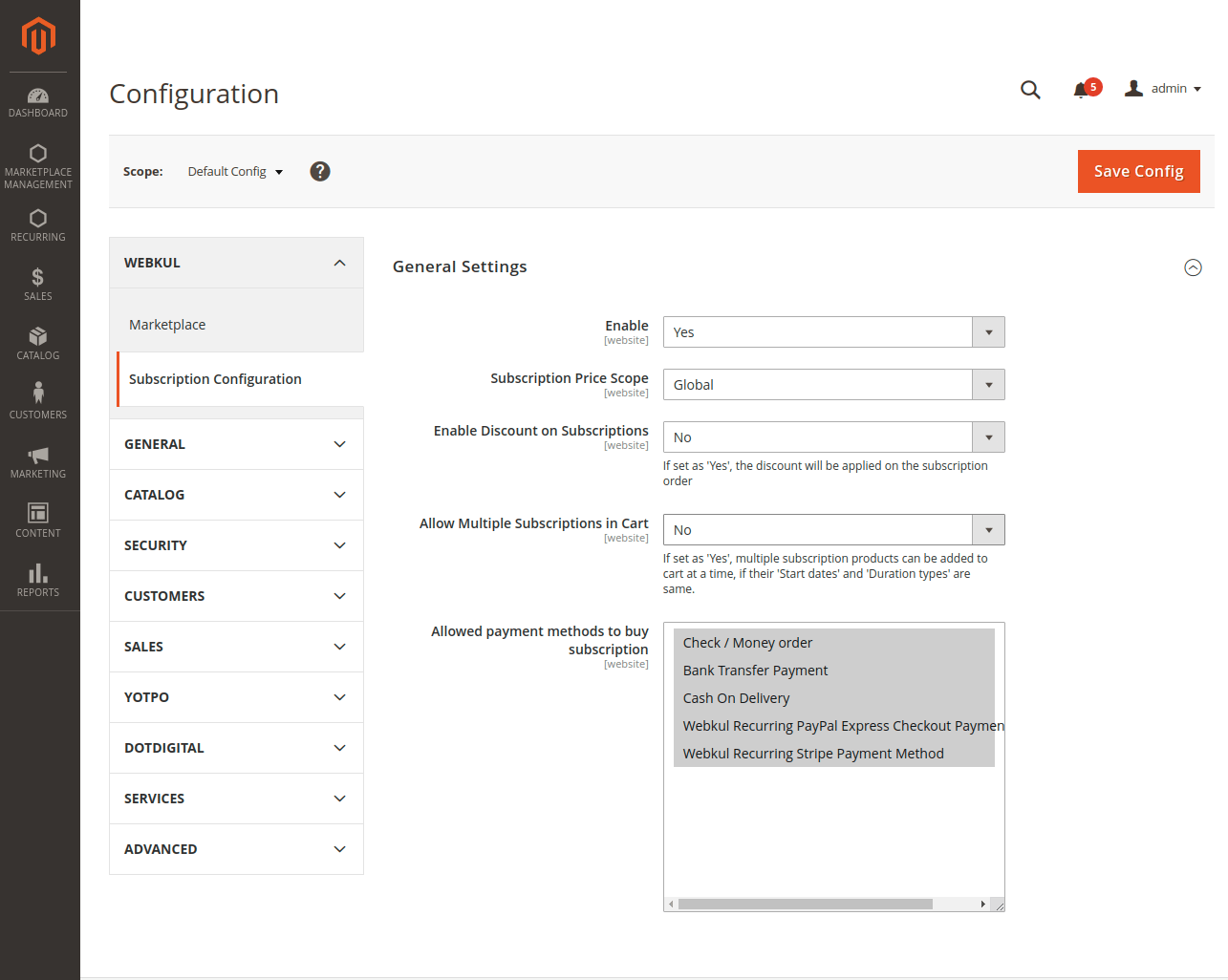Viewport: 1228px width, 980px height.
Task: Click the search magnifier icon
Action: [1030, 90]
